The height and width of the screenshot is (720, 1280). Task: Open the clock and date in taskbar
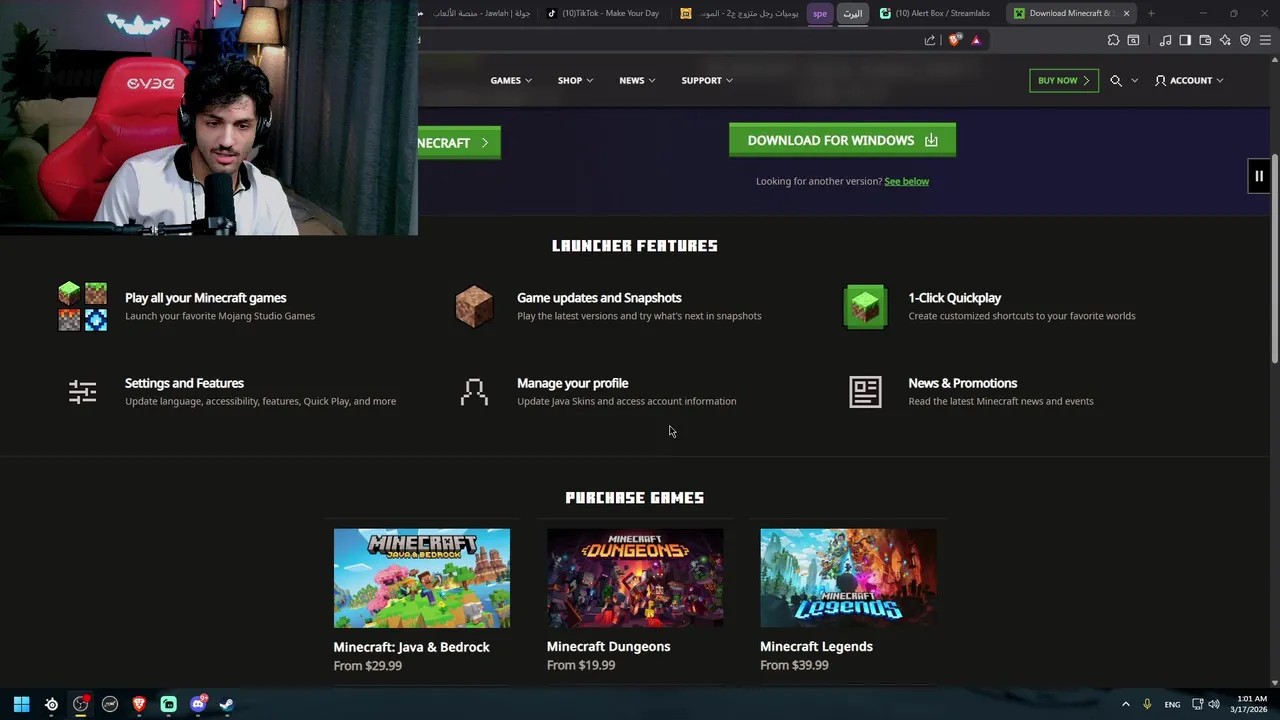point(1250,704)
